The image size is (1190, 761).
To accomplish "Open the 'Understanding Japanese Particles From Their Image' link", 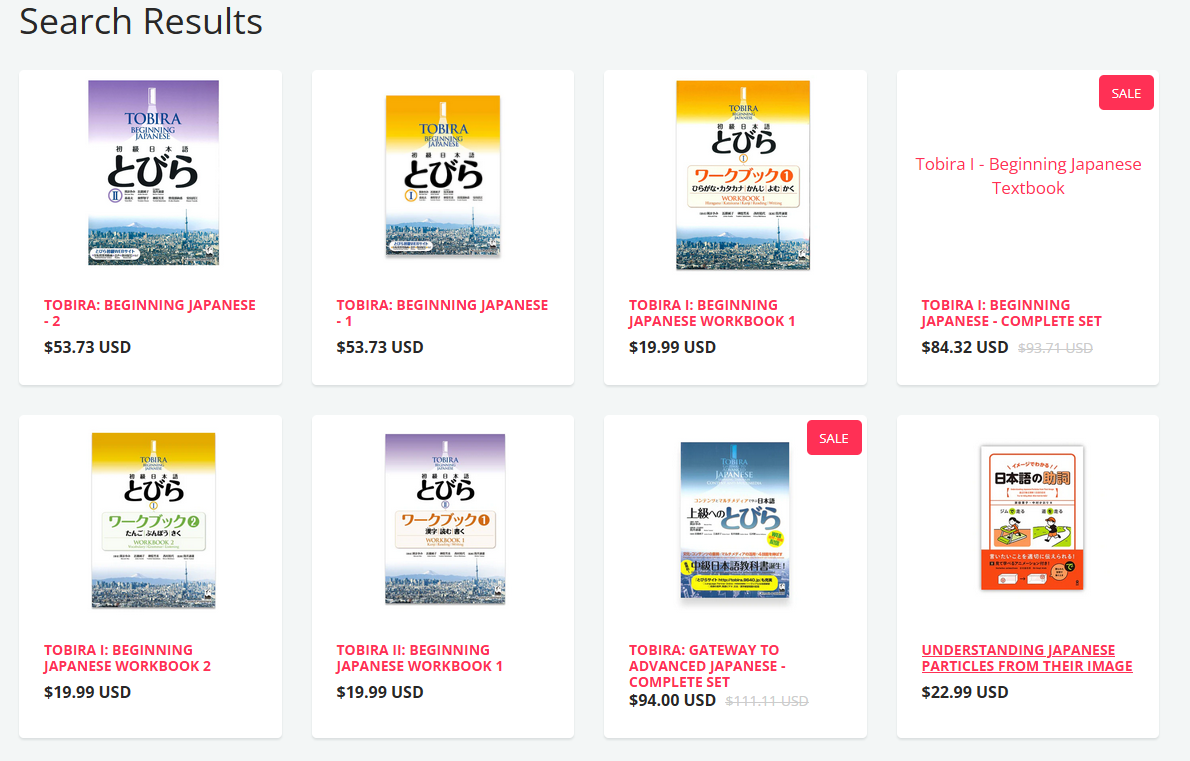I will coord(1027,658).
